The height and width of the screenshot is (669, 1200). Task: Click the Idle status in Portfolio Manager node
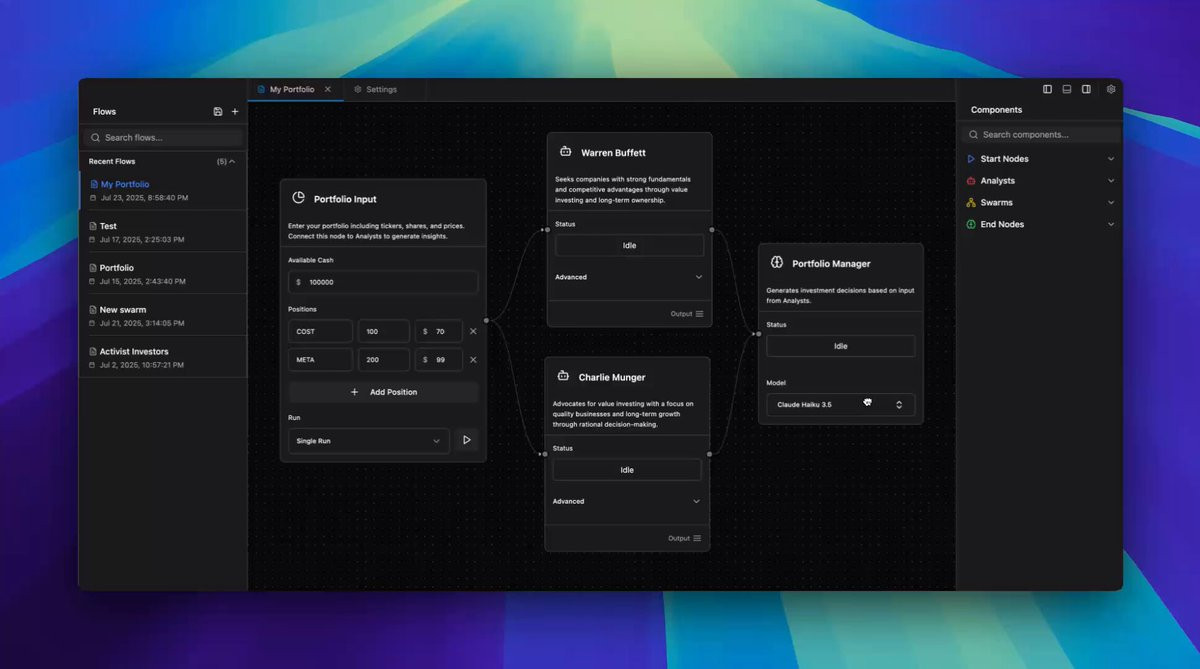pyautogui.click(x=840, y=346)
